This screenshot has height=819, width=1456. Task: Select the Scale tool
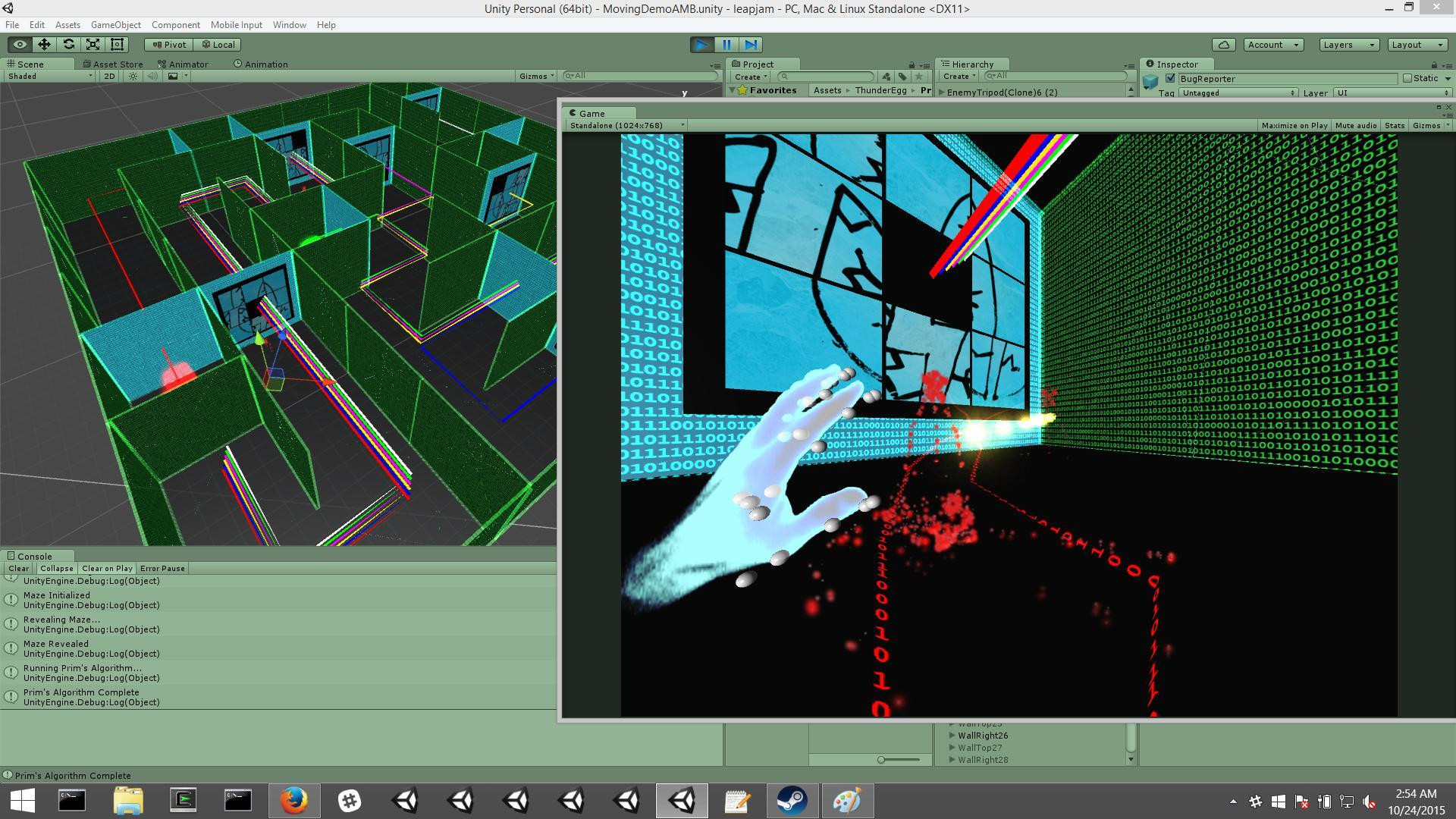[93, 45]
